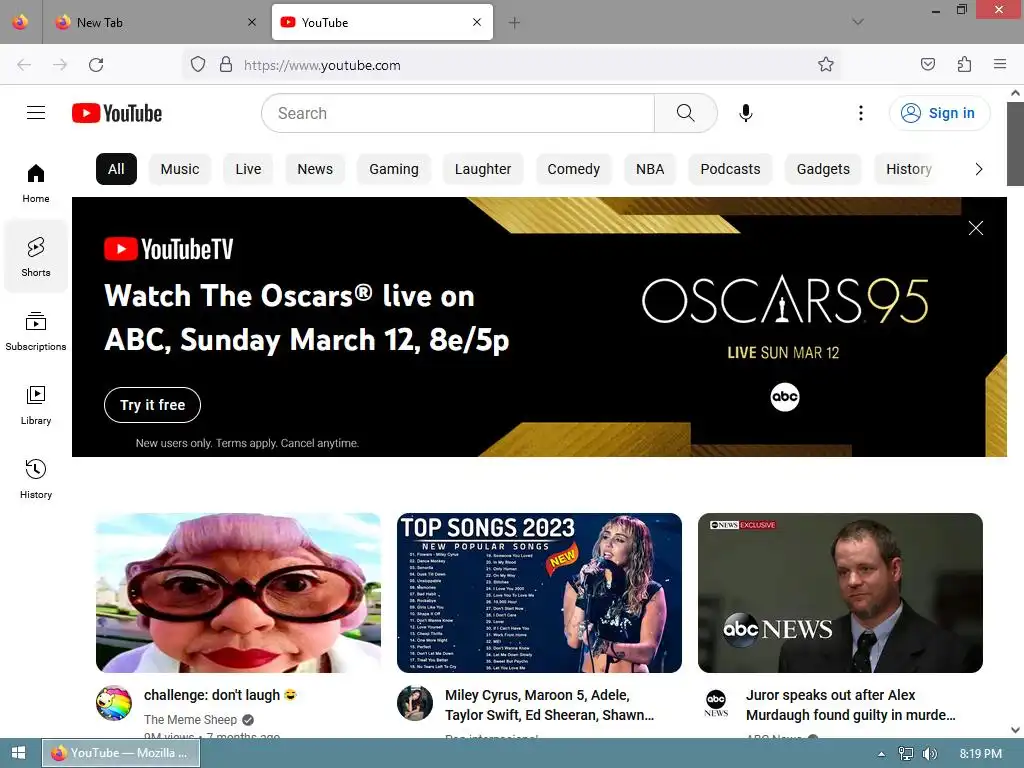Open the Miley Cyrus, Maroon 5 video title

tap(549, 705)
